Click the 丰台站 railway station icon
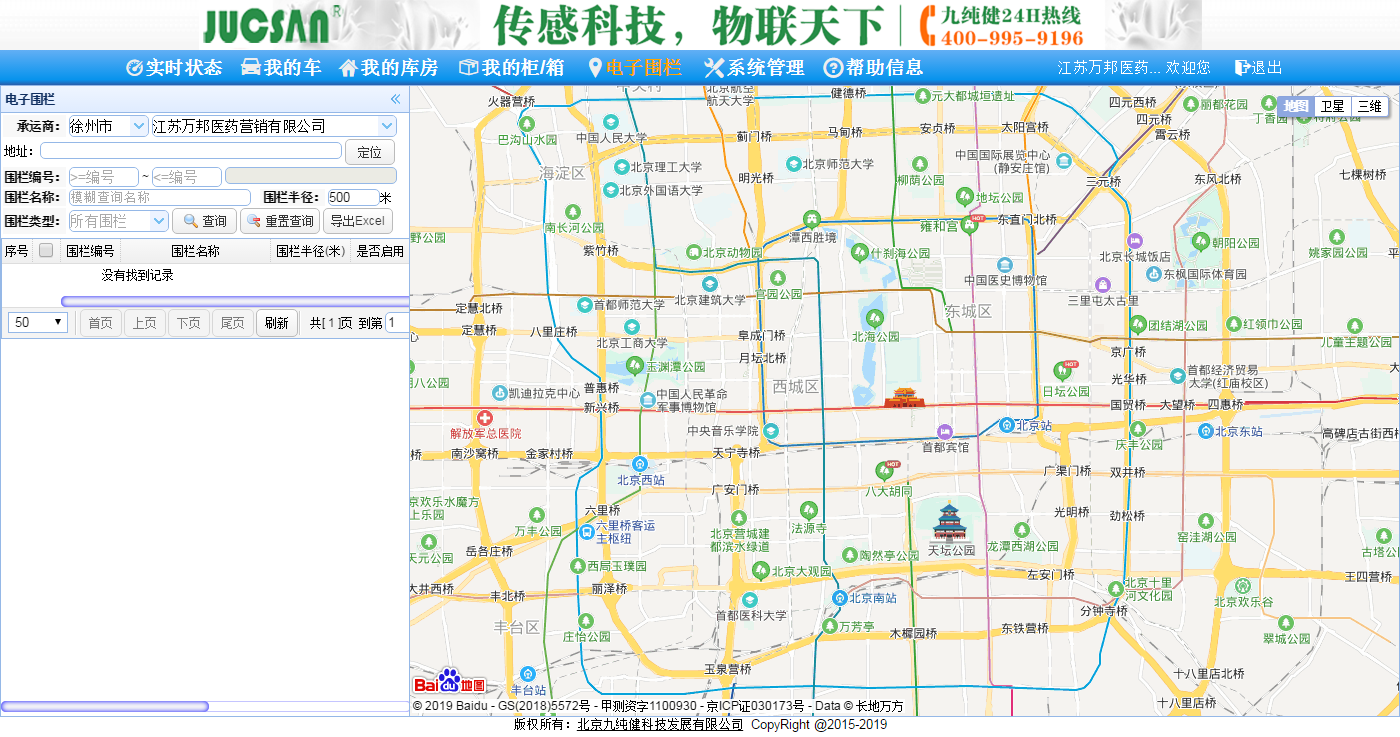1400x737 pixels. pos(527,673)
